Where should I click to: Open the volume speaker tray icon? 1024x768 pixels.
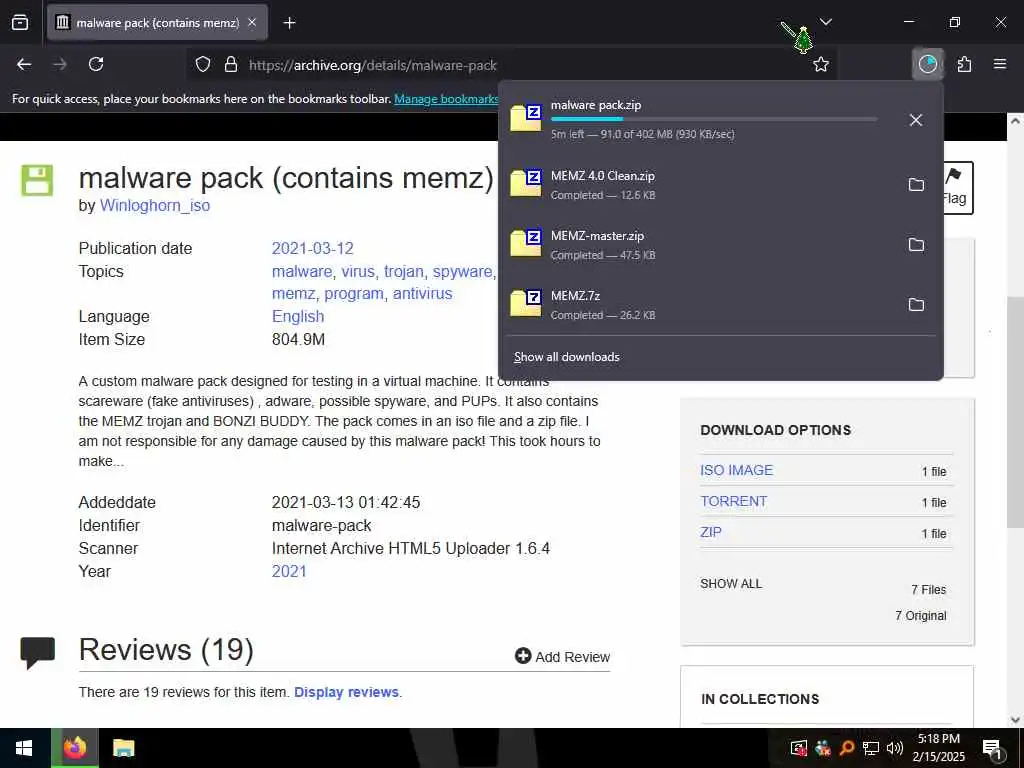pos(895,748)
